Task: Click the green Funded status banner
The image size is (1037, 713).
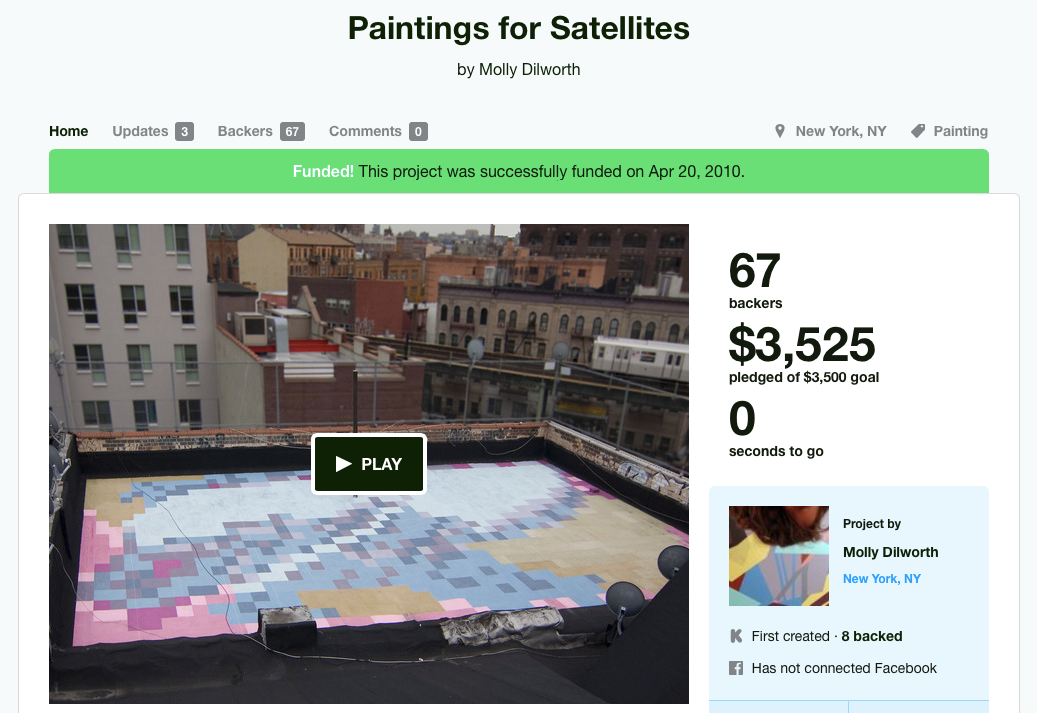Action: [x=518, y=171]
